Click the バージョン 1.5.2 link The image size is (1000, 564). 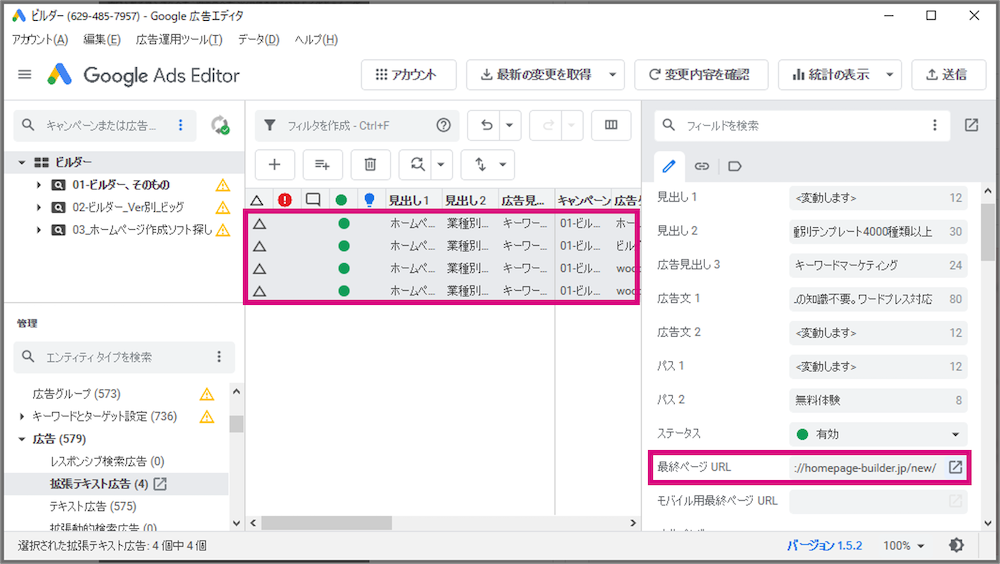pyautogui.click(x=824, y=545)
